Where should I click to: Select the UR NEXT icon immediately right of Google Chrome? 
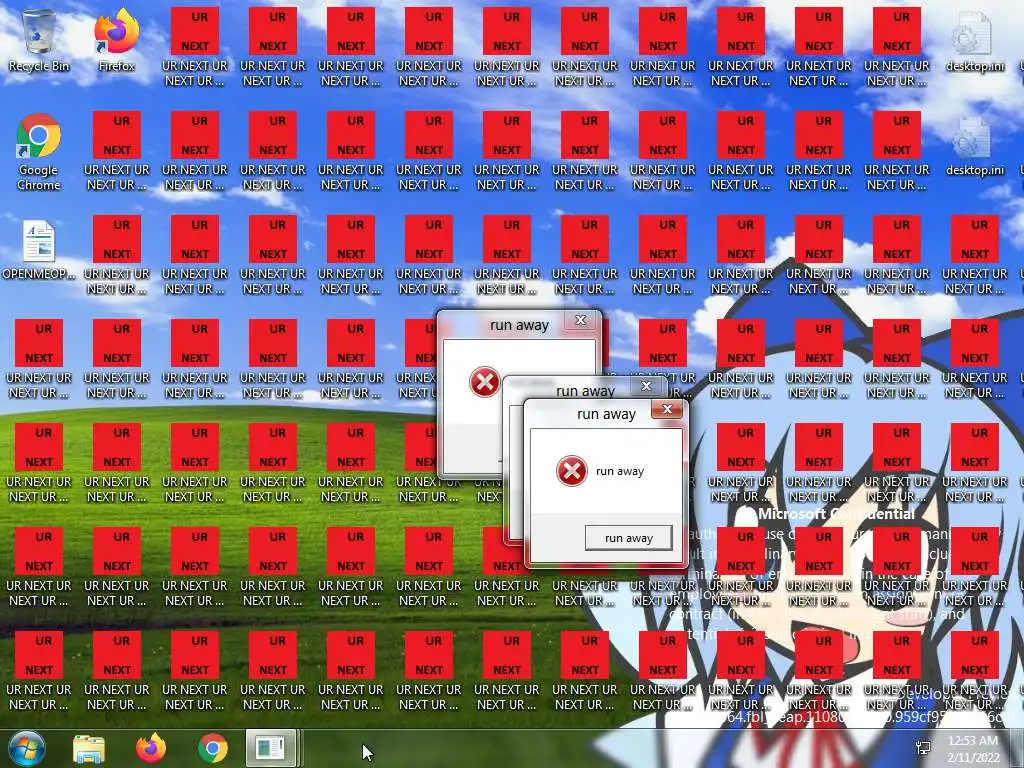click(x=117, y=151)
